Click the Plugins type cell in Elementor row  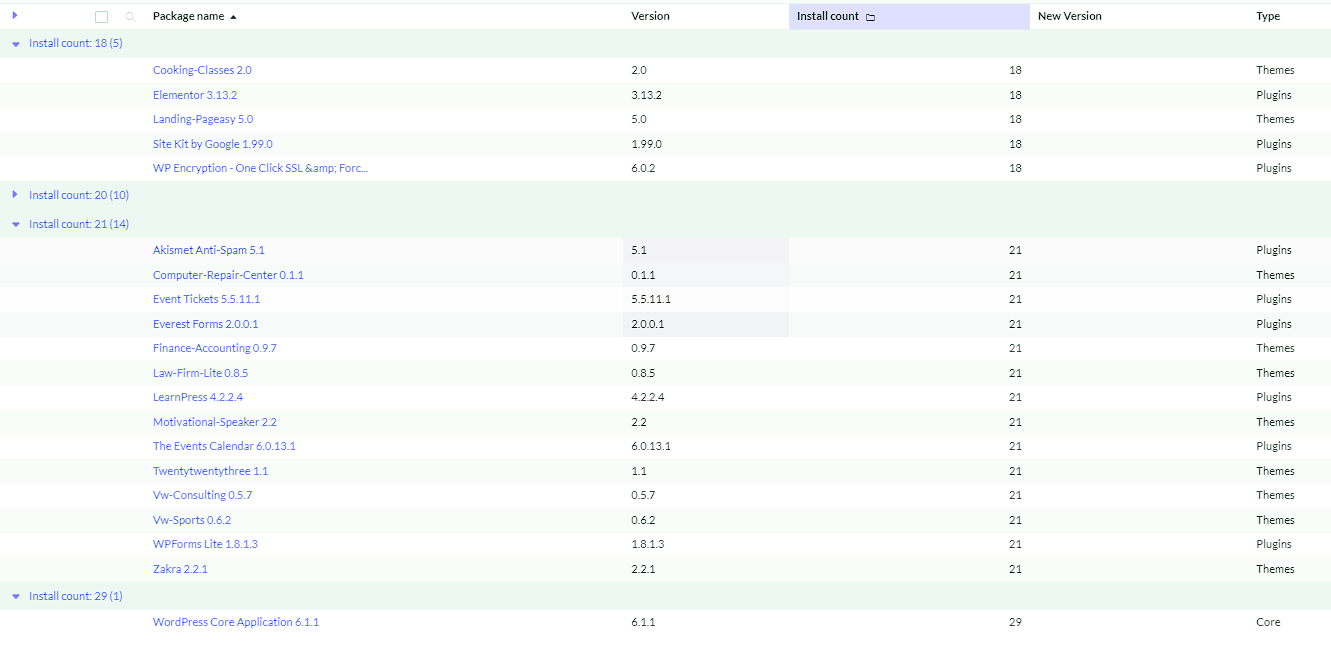[x=1274, y=95]
